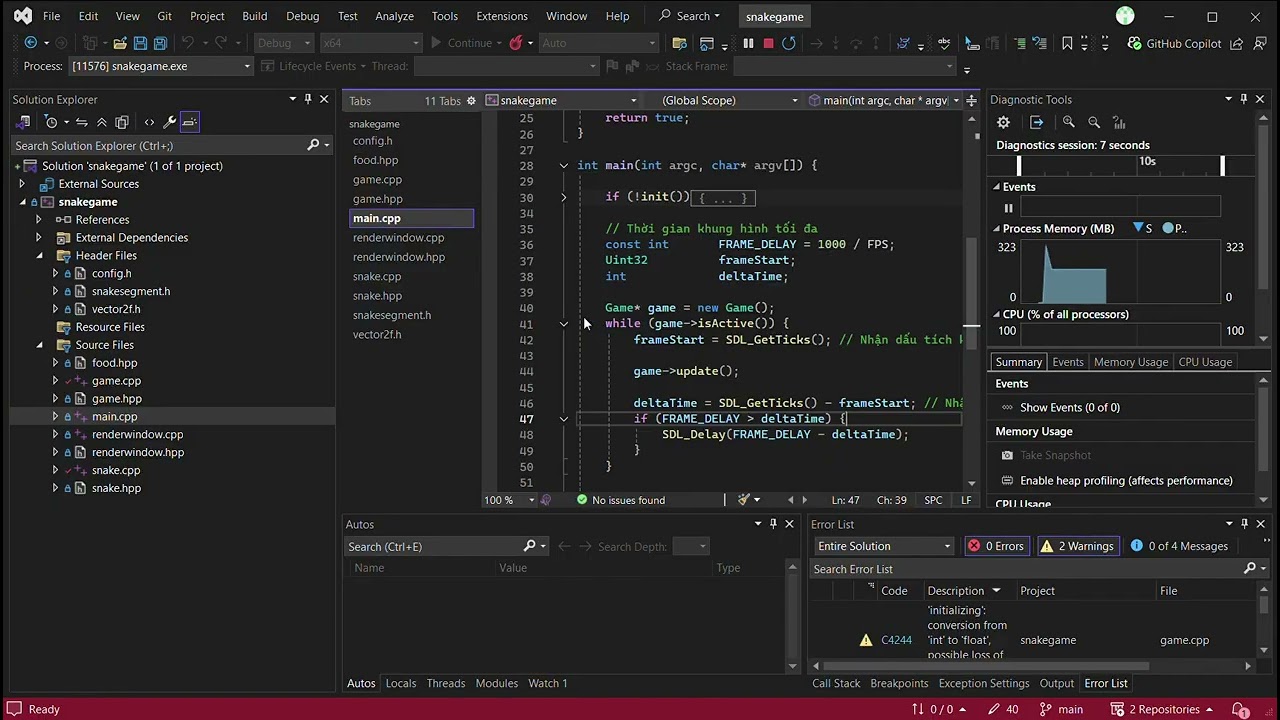Switch to the Locals tab
The height and width of the screenshot is (720, 1280).
click(x=400, y=683)
